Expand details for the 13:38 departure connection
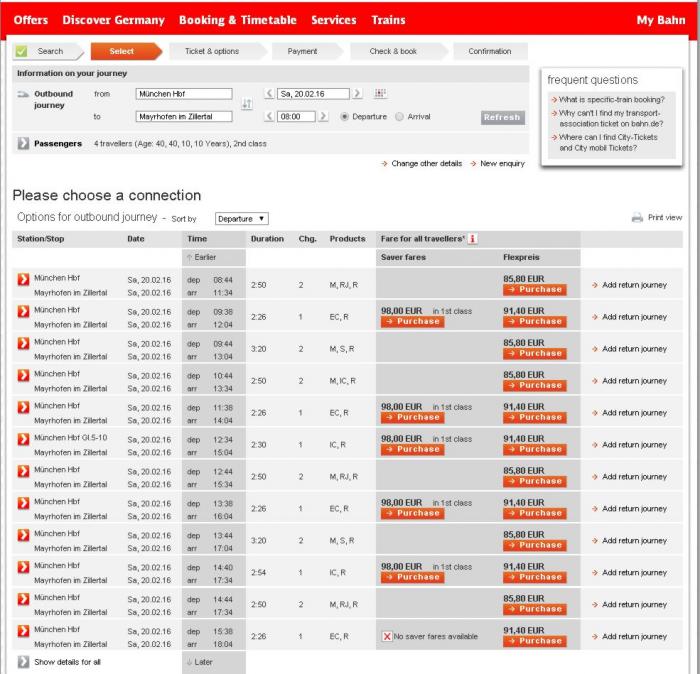Screen dimensions: 700x674 (x=23, y=503)
